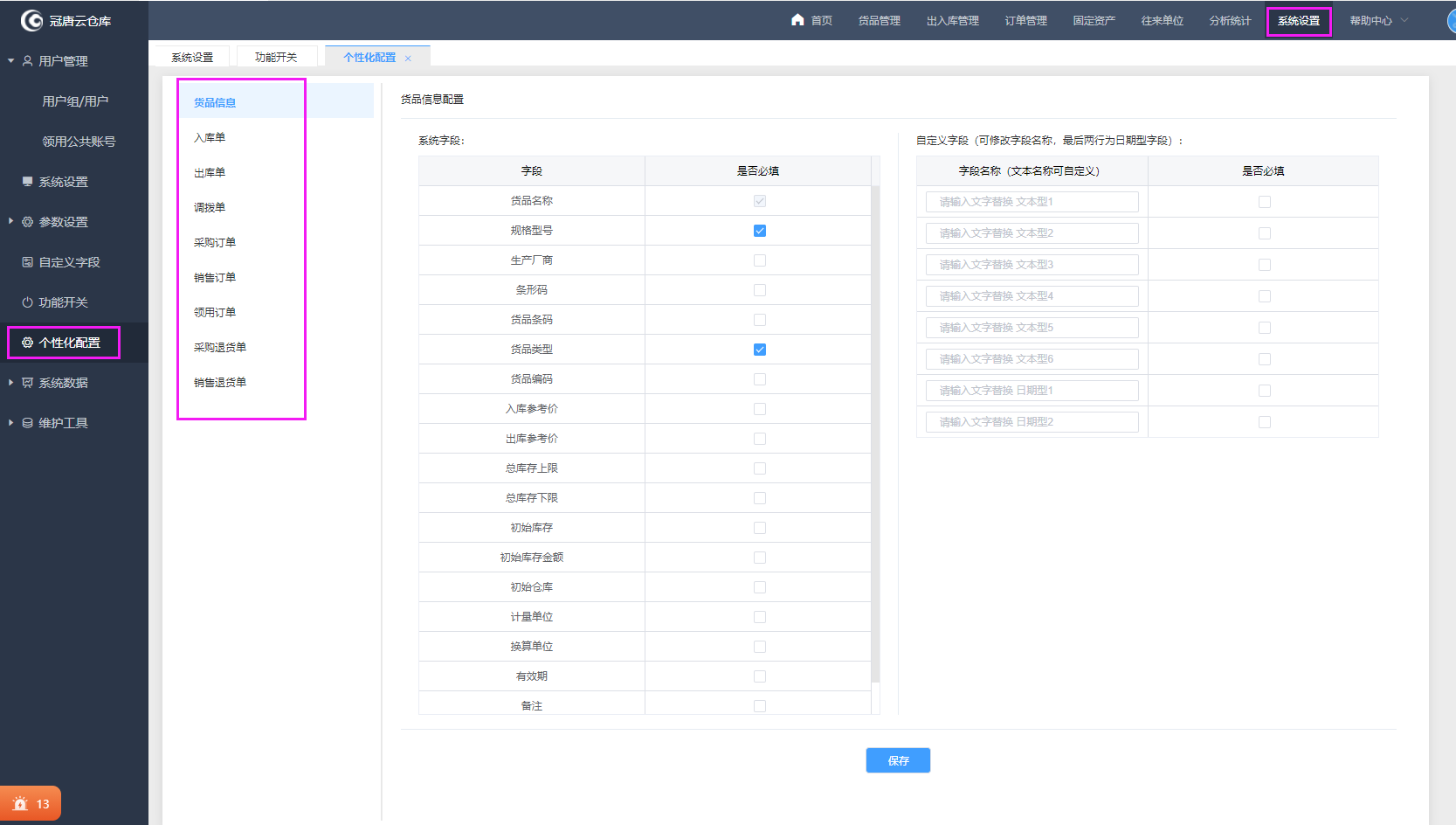Open 用户组/用户 in sidebar

coord(75,101)
